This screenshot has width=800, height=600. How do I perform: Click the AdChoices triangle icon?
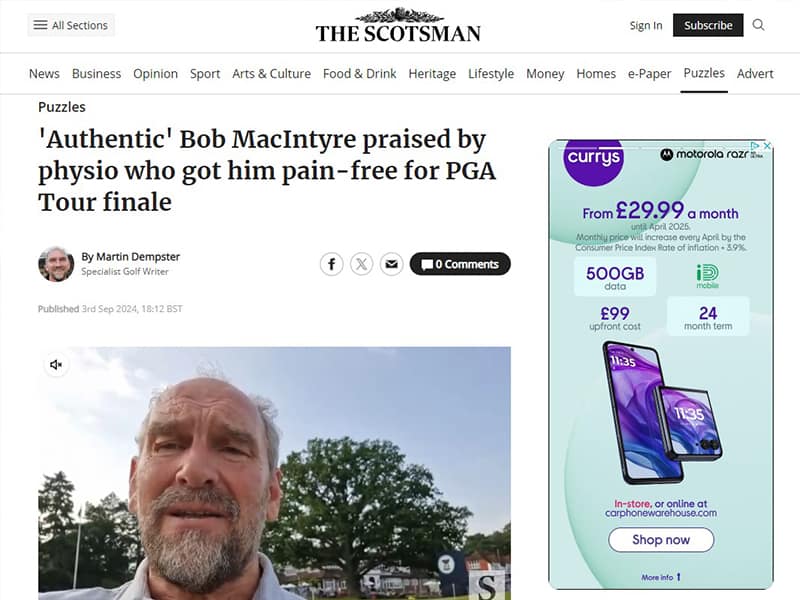(756, 146)
